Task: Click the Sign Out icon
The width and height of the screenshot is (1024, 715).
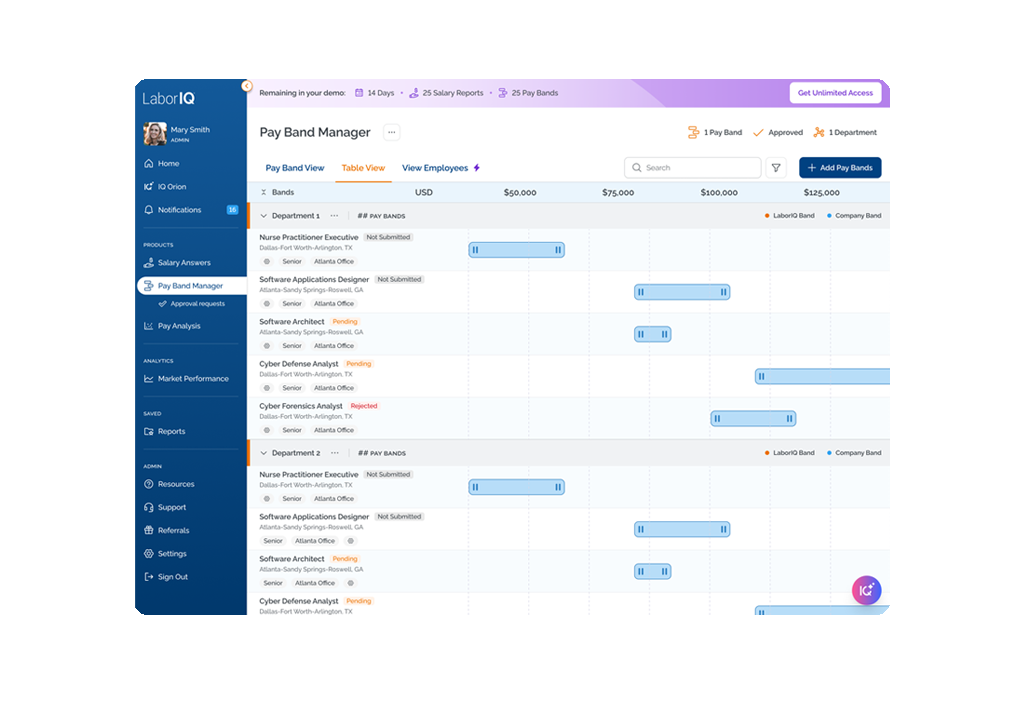Action: 149,577
